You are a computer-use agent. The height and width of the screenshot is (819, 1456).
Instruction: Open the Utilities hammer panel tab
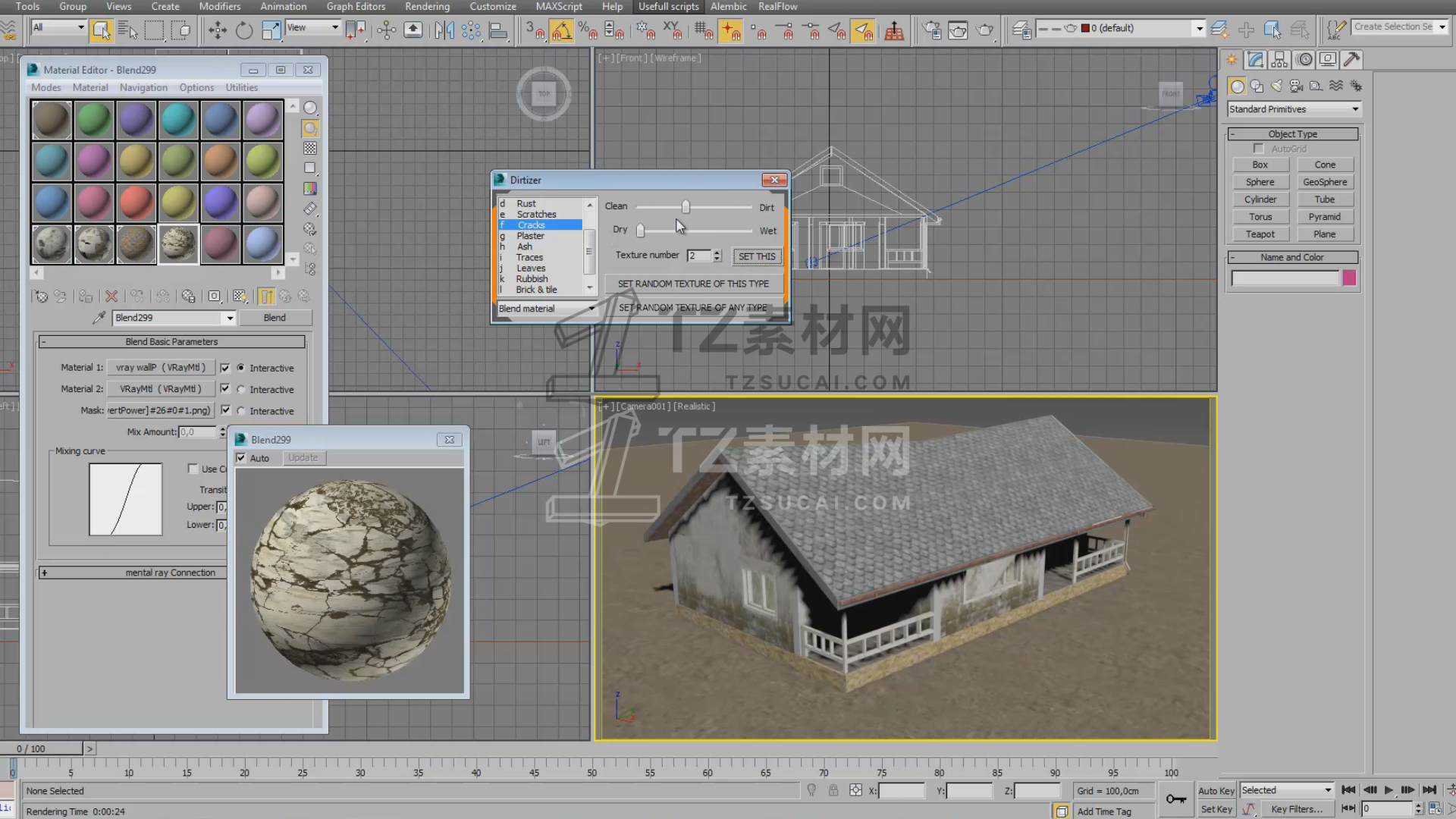click(x=1351, y=59)
